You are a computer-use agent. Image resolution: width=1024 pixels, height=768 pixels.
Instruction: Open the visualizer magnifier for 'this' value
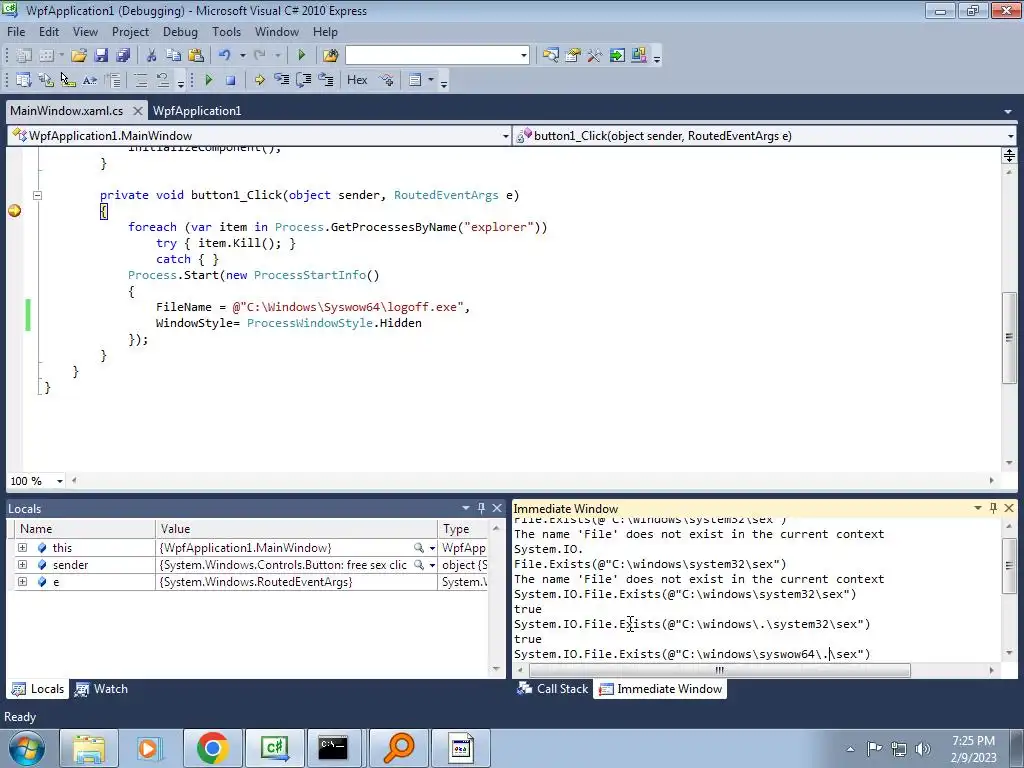pyautogui.click(x=419, y=548)
